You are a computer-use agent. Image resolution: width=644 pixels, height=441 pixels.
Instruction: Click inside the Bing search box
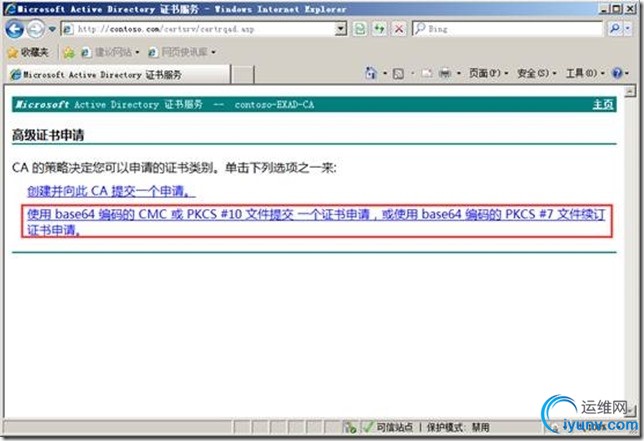coord(508,29)
